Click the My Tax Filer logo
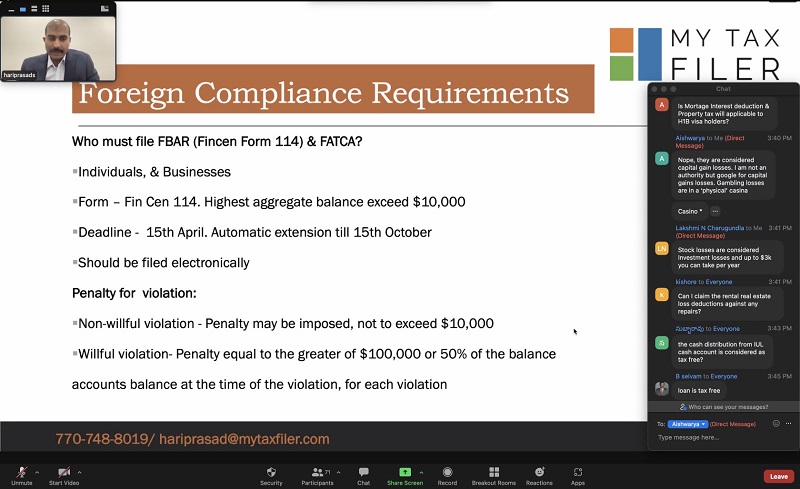The image size is (800, 489). click(695, 55)
